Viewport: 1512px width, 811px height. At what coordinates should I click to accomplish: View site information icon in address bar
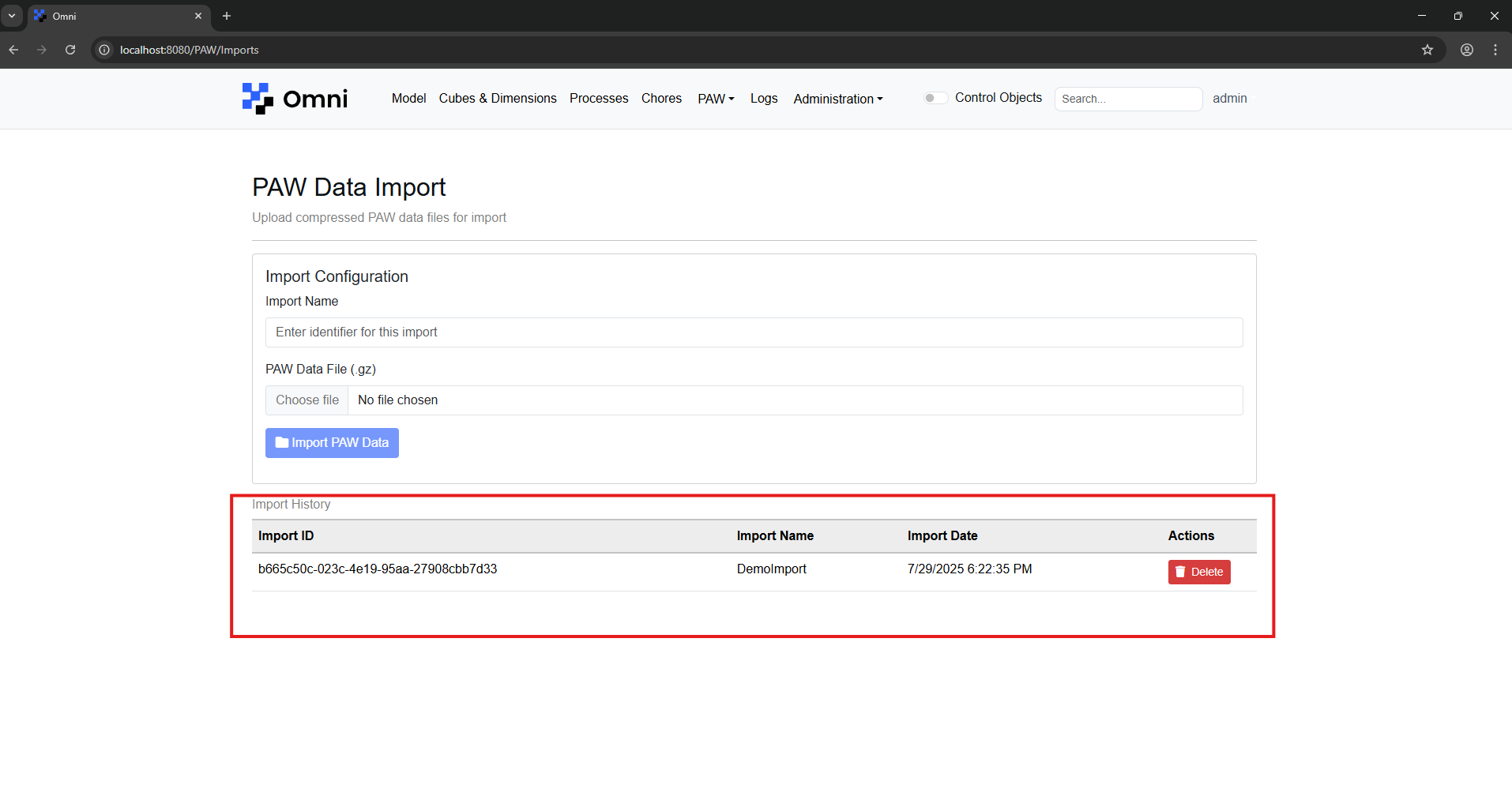click(x=104, y=50)
